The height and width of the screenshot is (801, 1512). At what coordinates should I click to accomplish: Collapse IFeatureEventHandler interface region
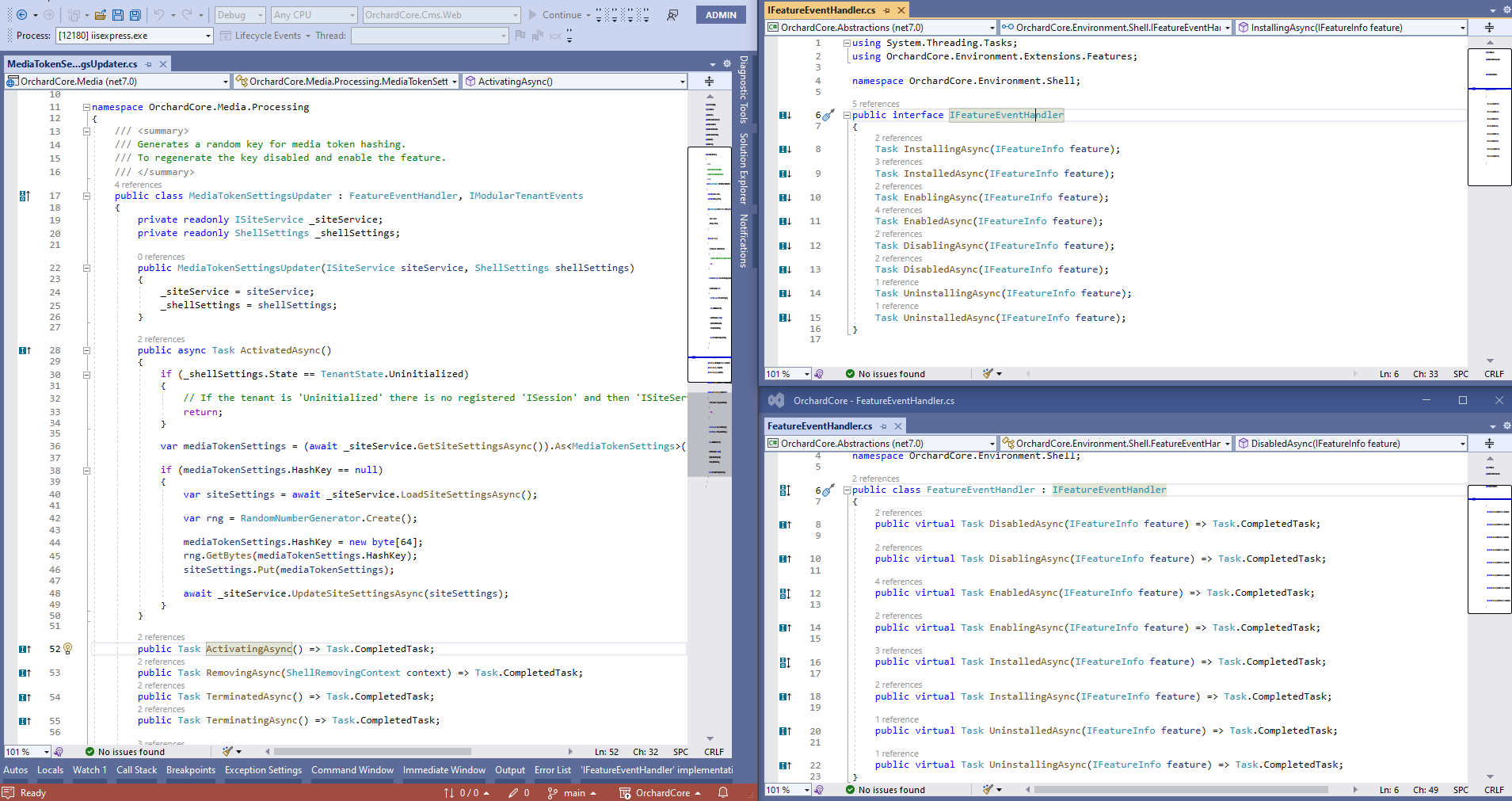(x=847, y=115)
